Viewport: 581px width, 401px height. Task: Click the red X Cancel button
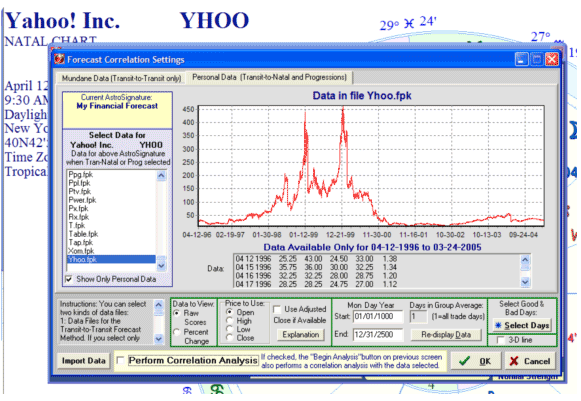[530, 361]
